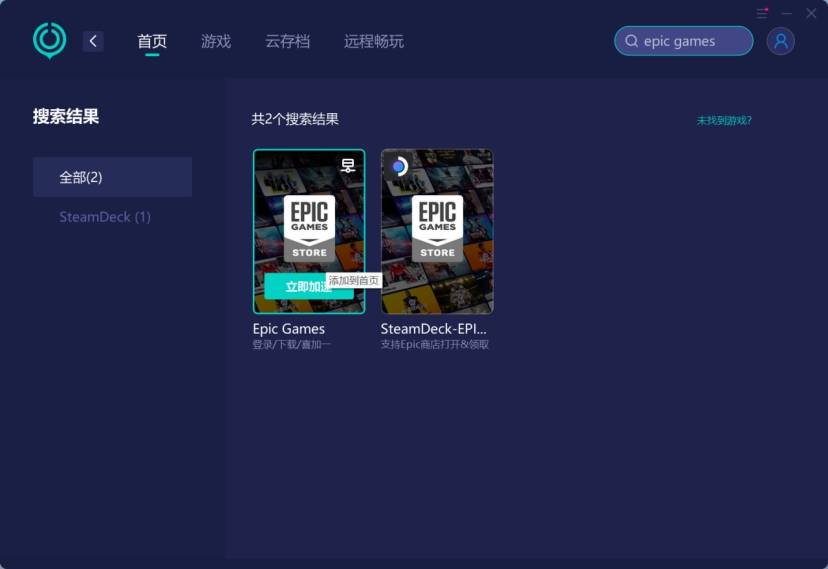The height and width of the screenshot is (569, 828).
Task: Select the SteamDeck (1) filter
Action: point(105,217)
